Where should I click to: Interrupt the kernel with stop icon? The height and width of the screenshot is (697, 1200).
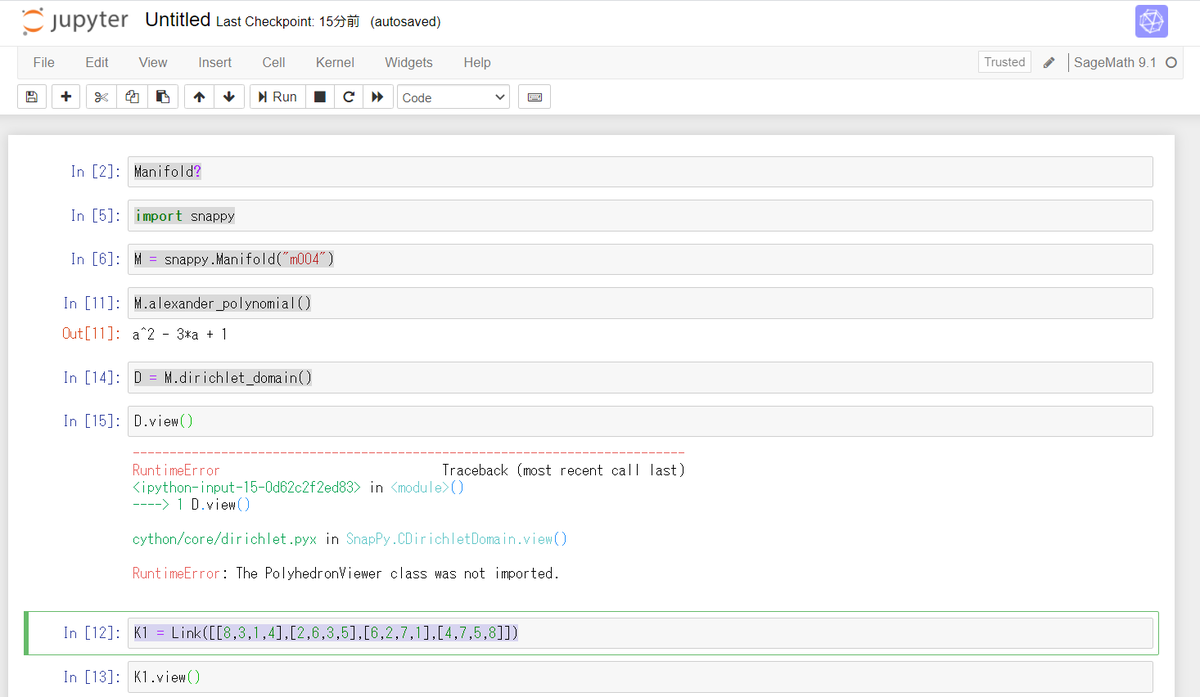coord(319,97)
